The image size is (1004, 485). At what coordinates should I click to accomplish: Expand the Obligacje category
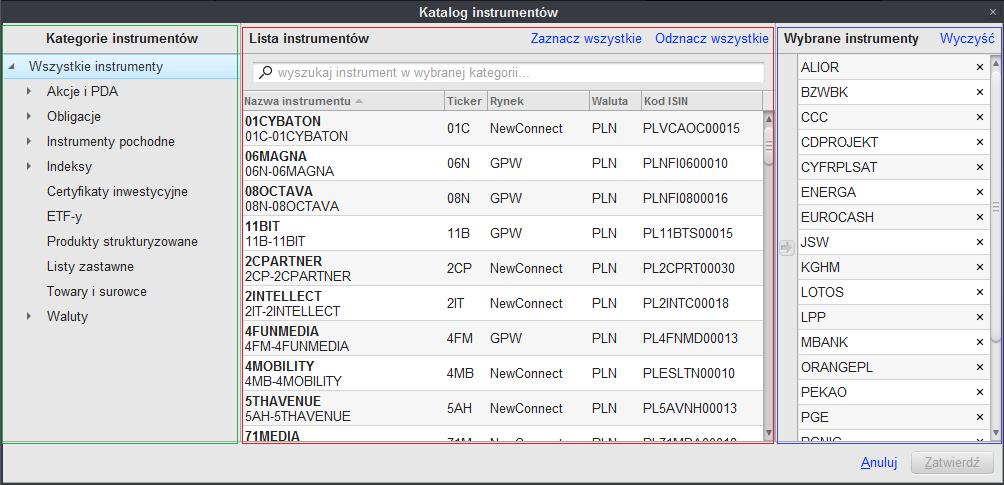click(x=29, y=117)
